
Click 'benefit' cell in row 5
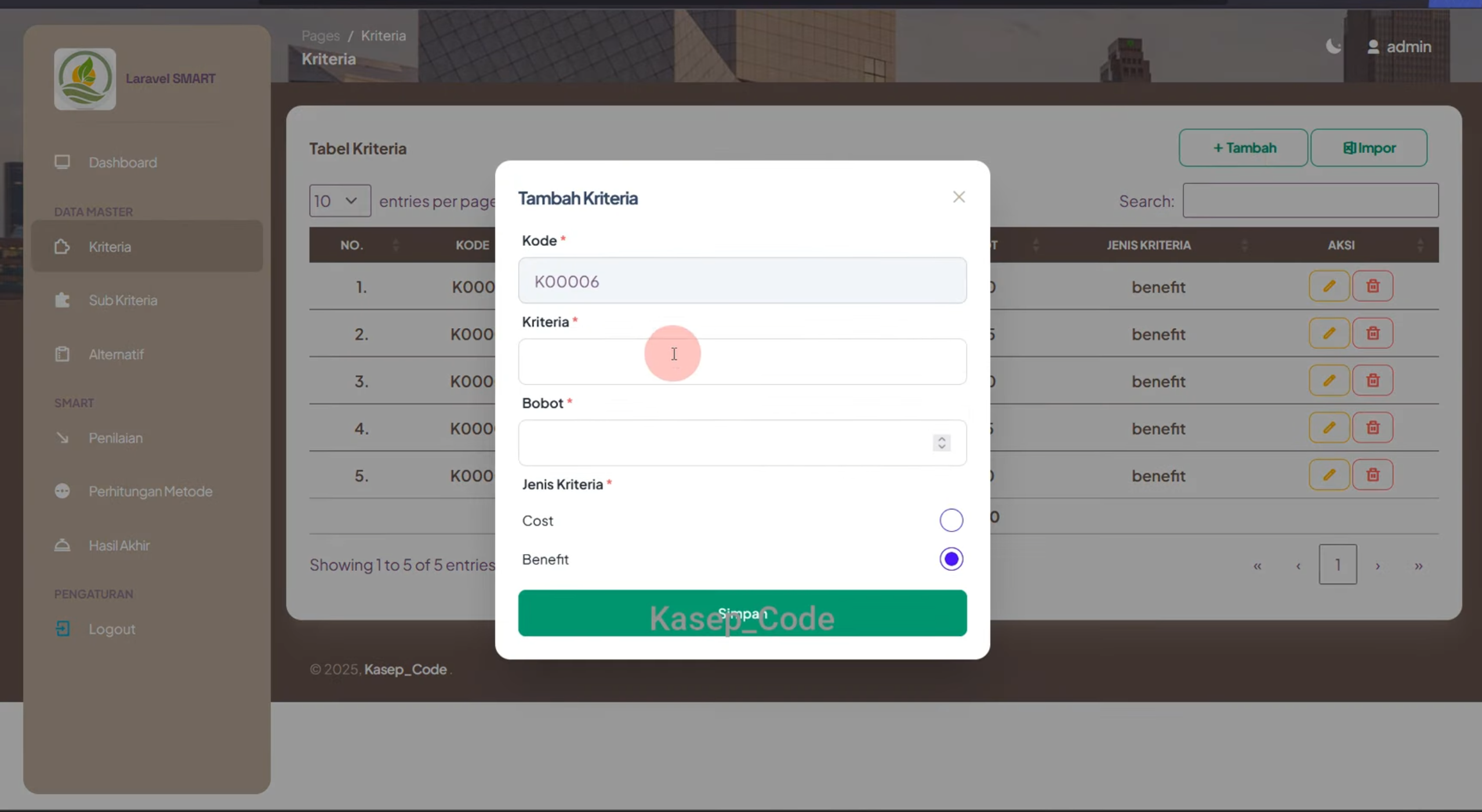[x=1158, y=476]
